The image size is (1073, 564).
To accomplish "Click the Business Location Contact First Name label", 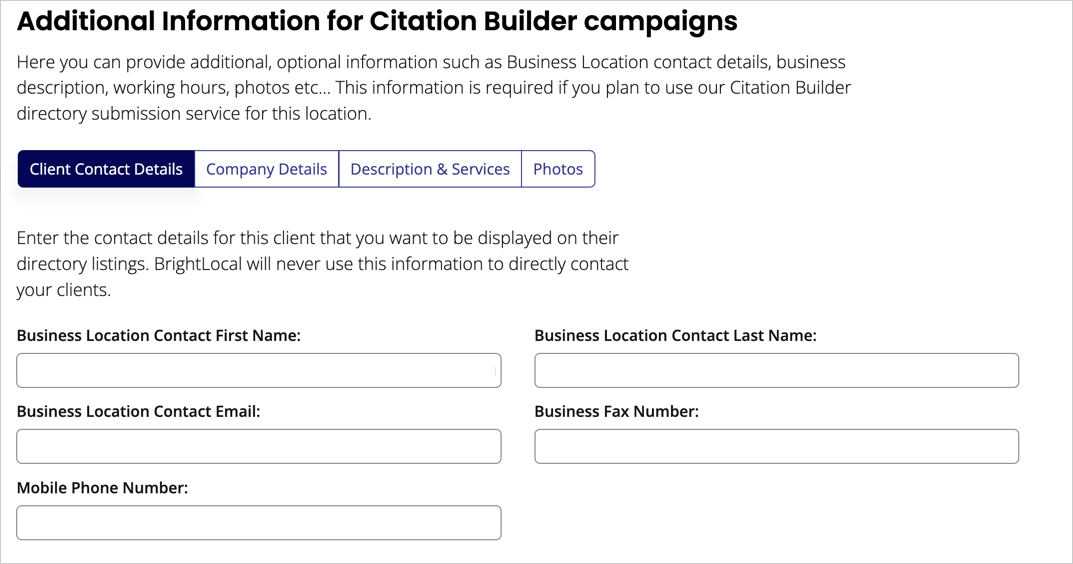I will click(159, 335).
